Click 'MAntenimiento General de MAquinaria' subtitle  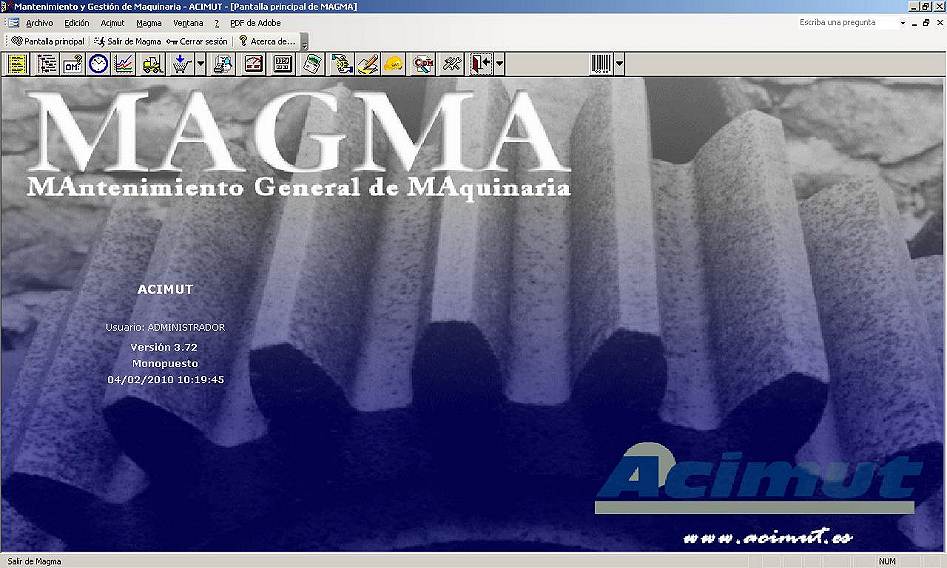(x=299, y=186)
